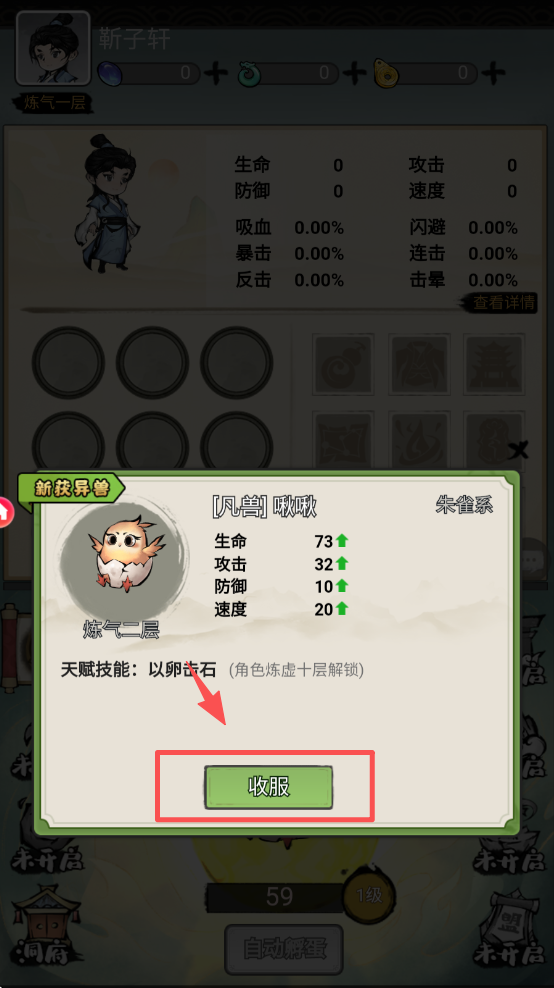Screen dimensions: 554x988
Task: Click the 炼气一层 cultivation level badge
Action: (x=54, y=103)
